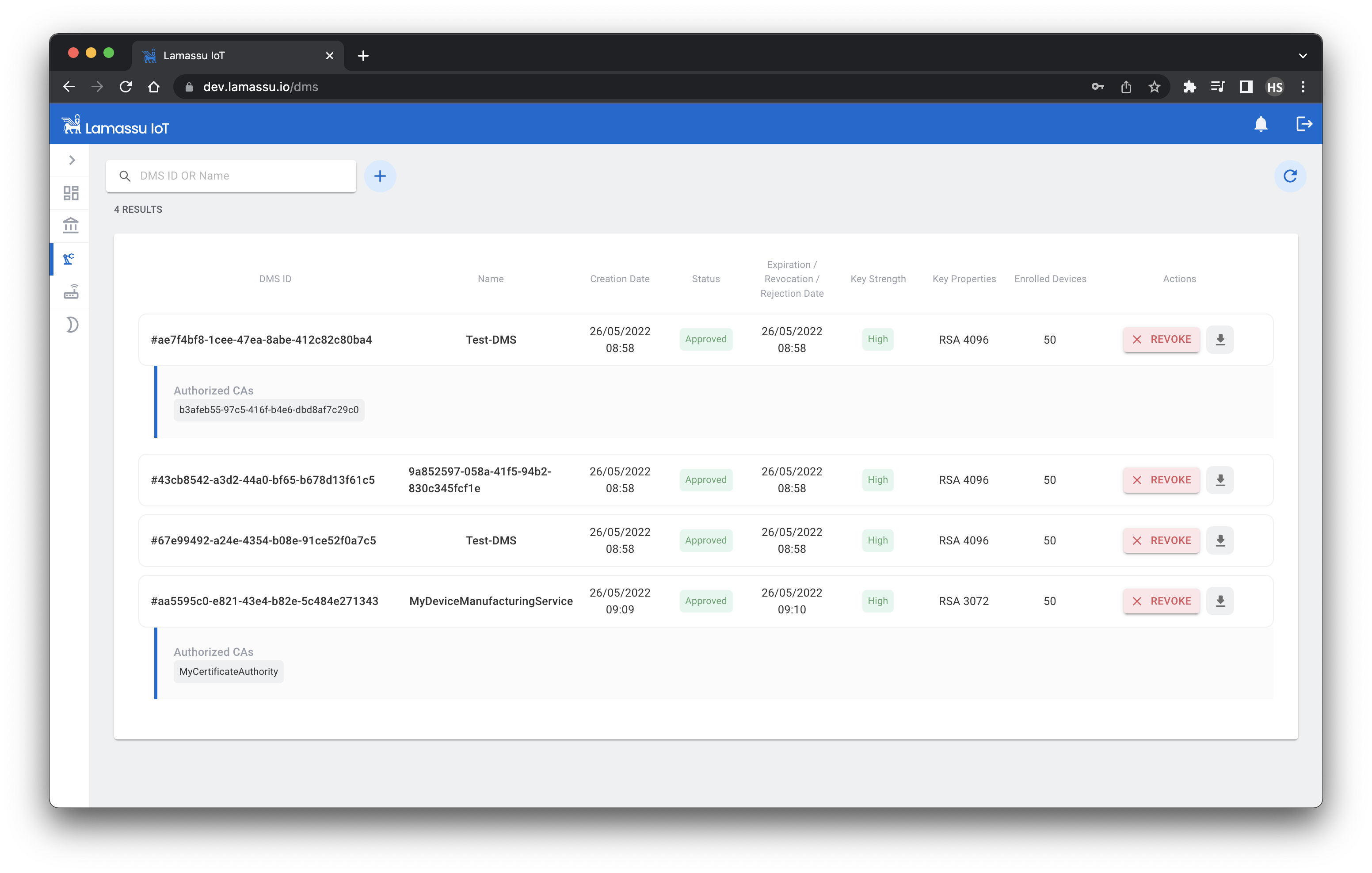The height and width of the screenshot is (873, 1372).
Task: Revoke DMS ae7f4bf8 Test-DMS
Action: click(x=1161, y=339)
